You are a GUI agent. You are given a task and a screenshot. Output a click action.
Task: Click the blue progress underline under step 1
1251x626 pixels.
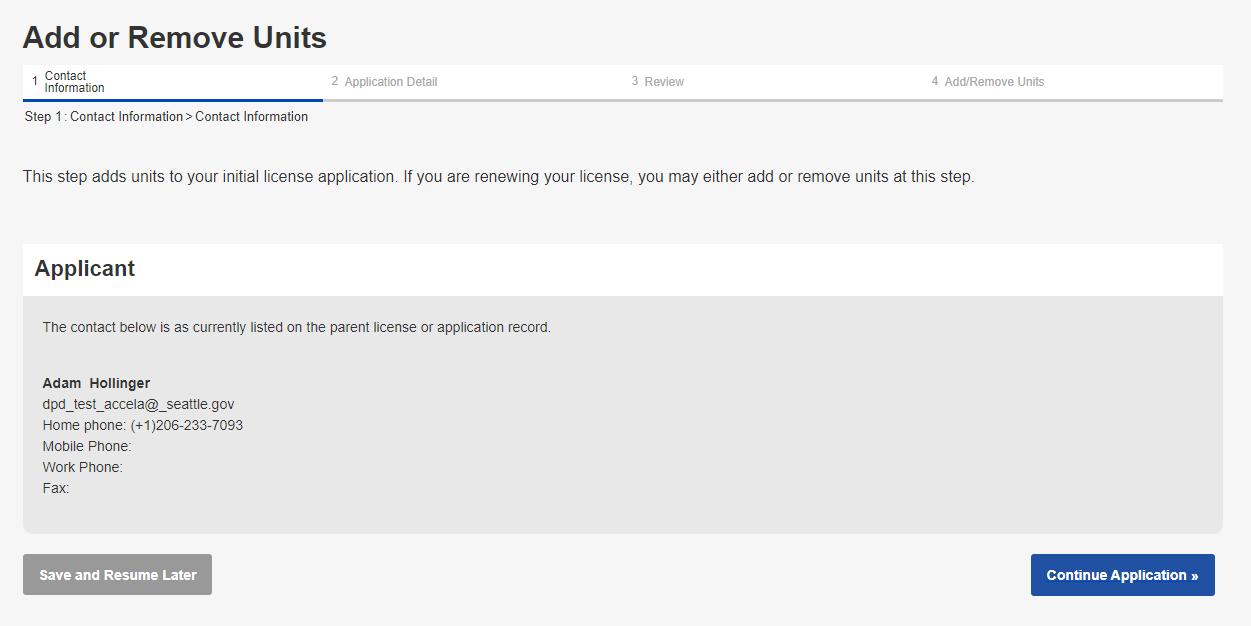[172, 100]
